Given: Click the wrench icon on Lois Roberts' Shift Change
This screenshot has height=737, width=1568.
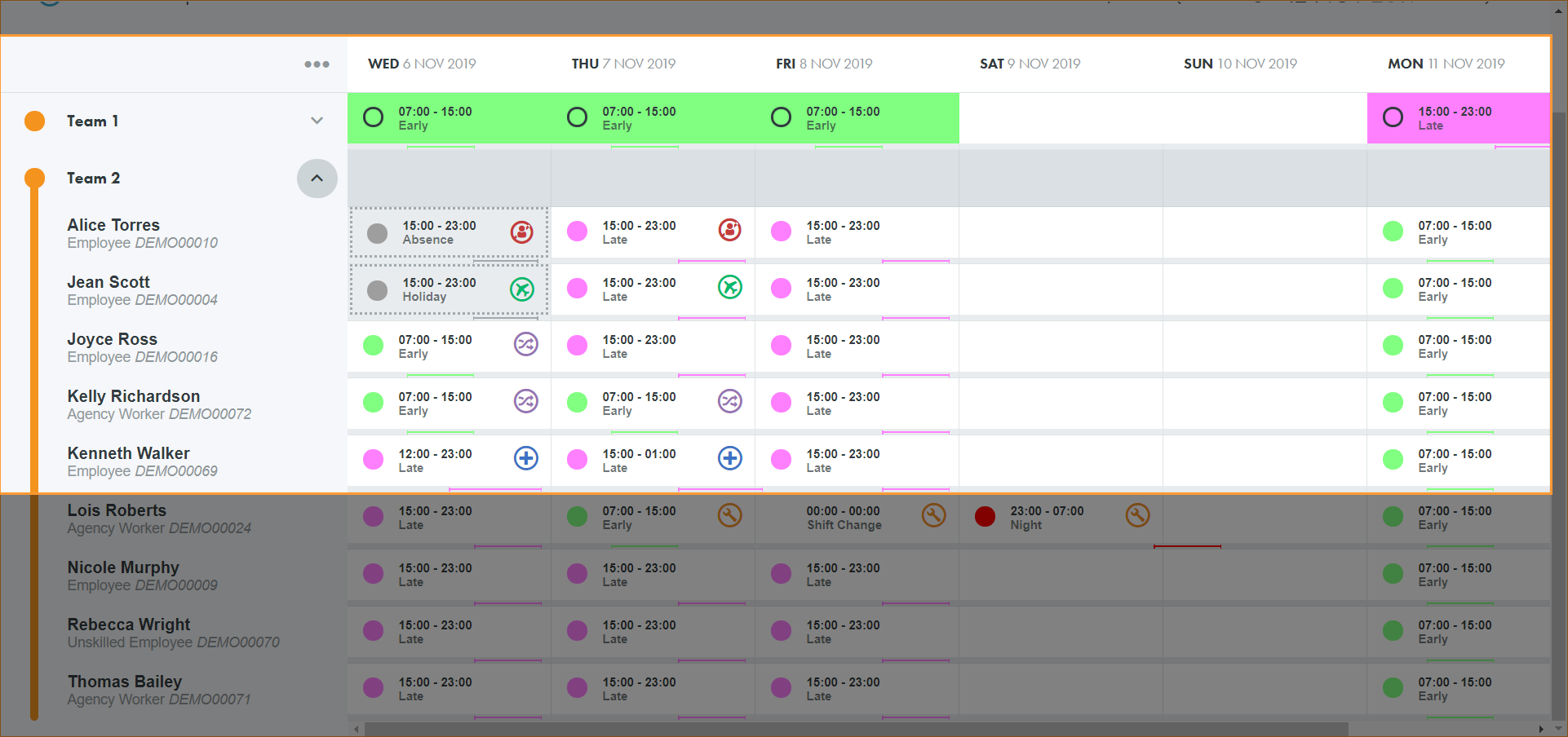Looking at the screenshot, I should coord(933,515).
